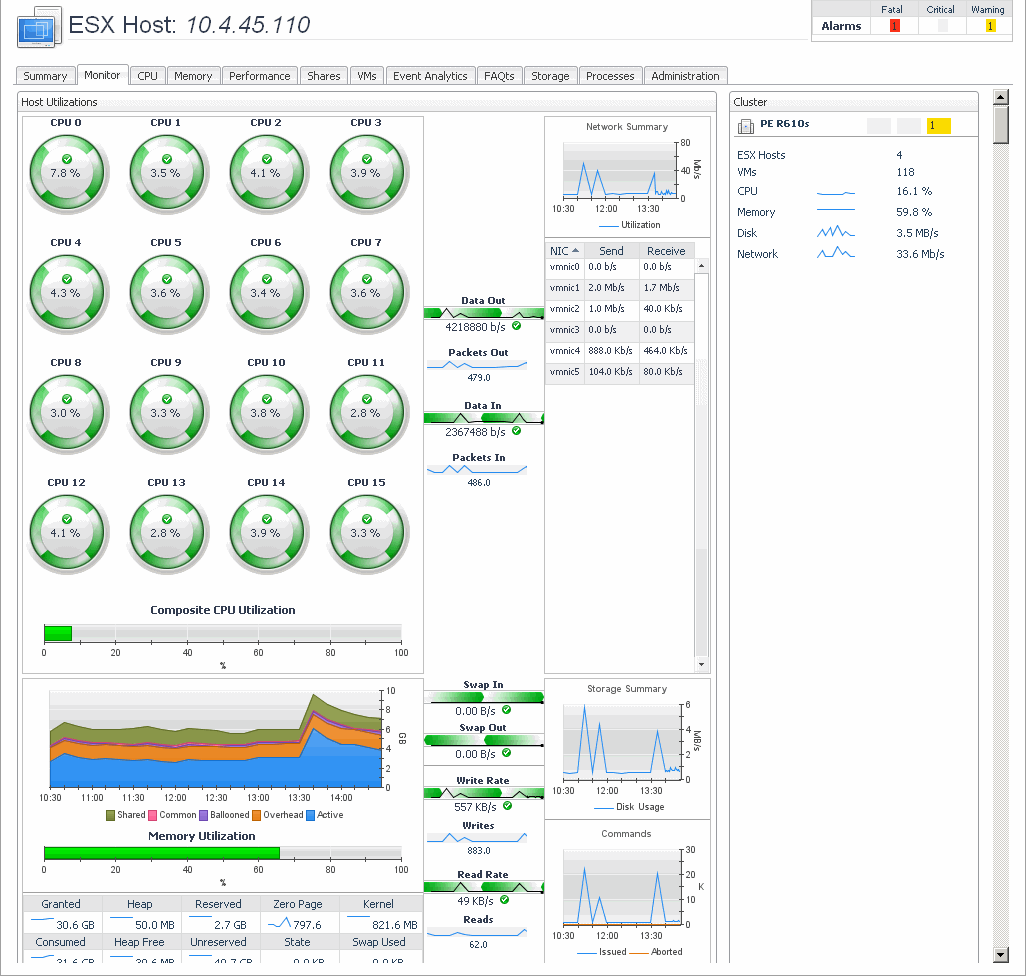1026x976 pixels.
Task: Click the CPU 7 utilization gauge
Action: pyautogui.click(x=366, y=293)
